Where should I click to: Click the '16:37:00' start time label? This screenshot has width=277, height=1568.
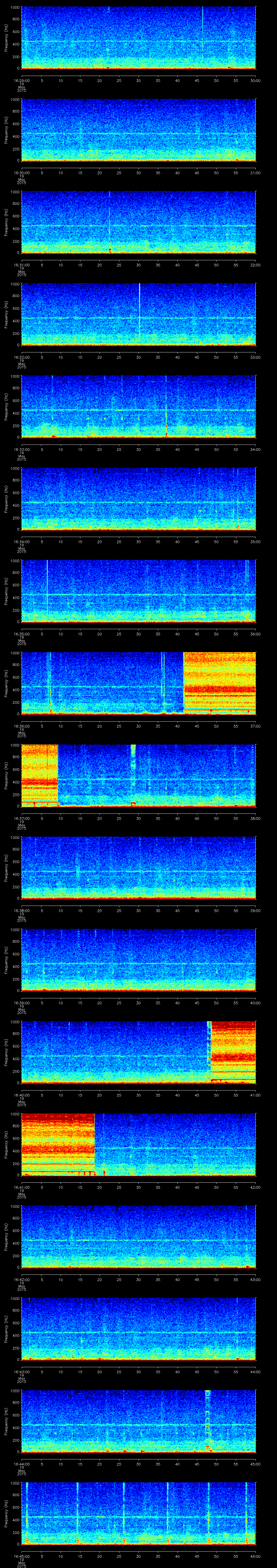pos(21,818)
